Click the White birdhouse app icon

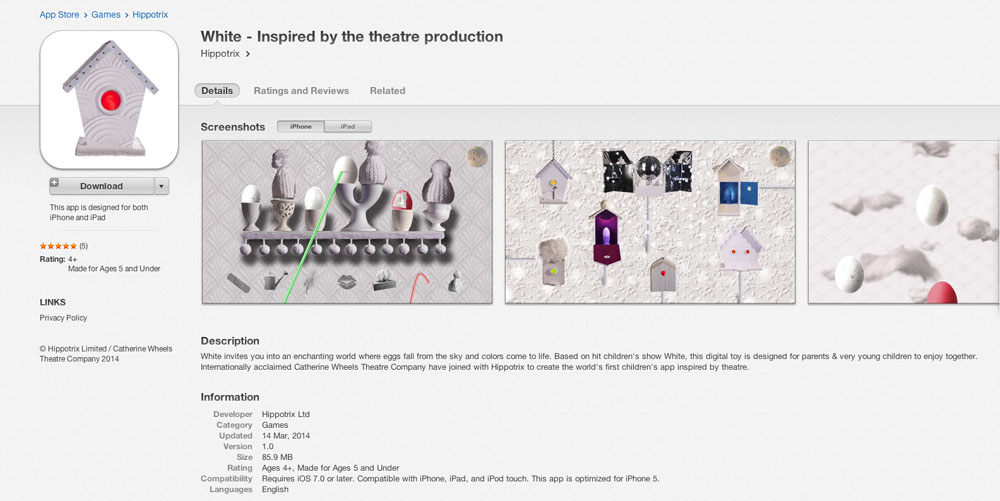click(109, 99)
